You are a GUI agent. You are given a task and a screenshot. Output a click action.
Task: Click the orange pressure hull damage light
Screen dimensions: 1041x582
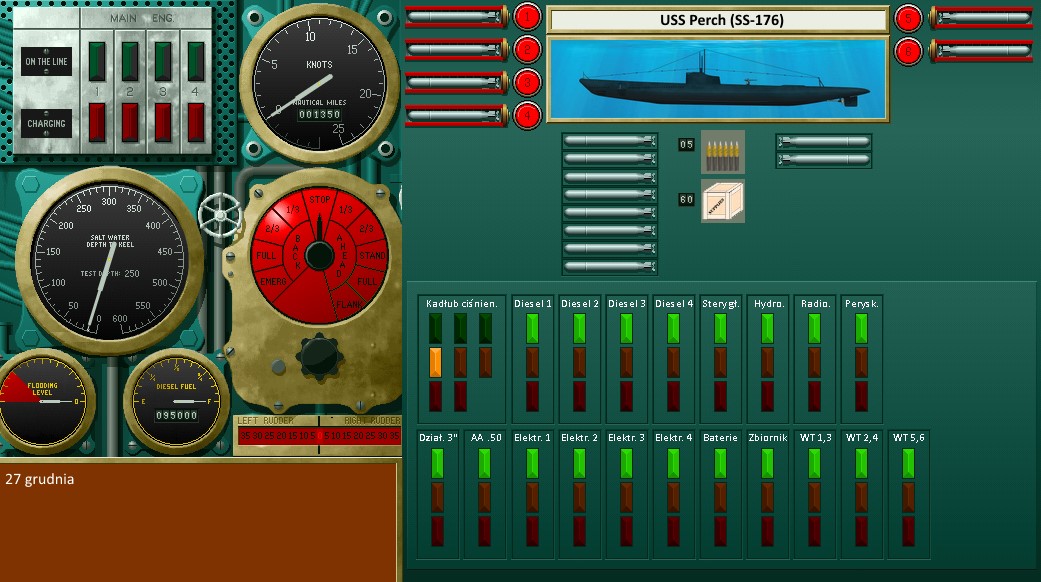436,362
